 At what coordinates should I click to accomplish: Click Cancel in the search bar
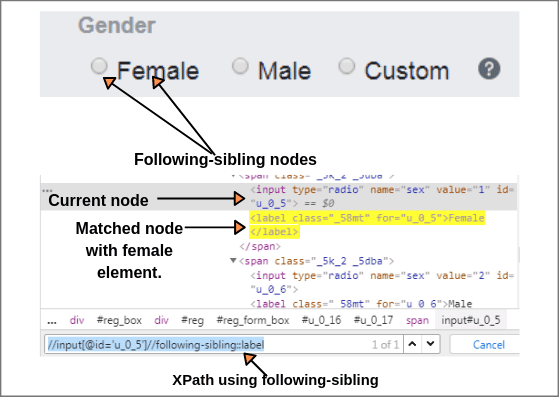488,345
